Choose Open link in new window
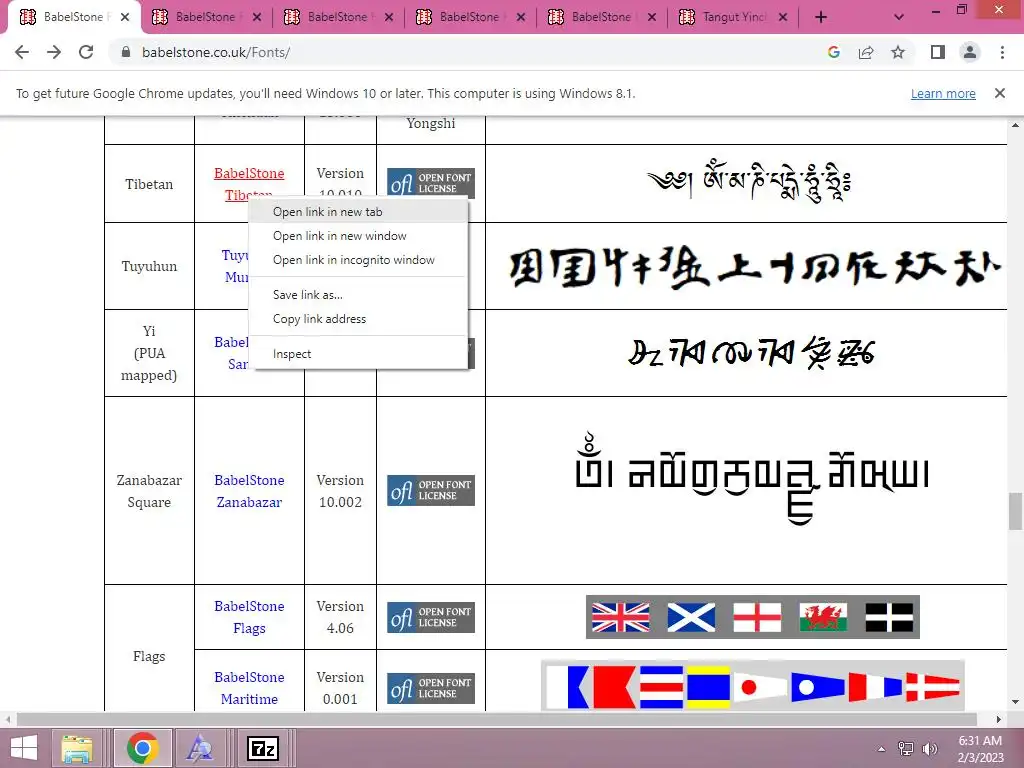1024x768 pixels. [x=359, y=236]
